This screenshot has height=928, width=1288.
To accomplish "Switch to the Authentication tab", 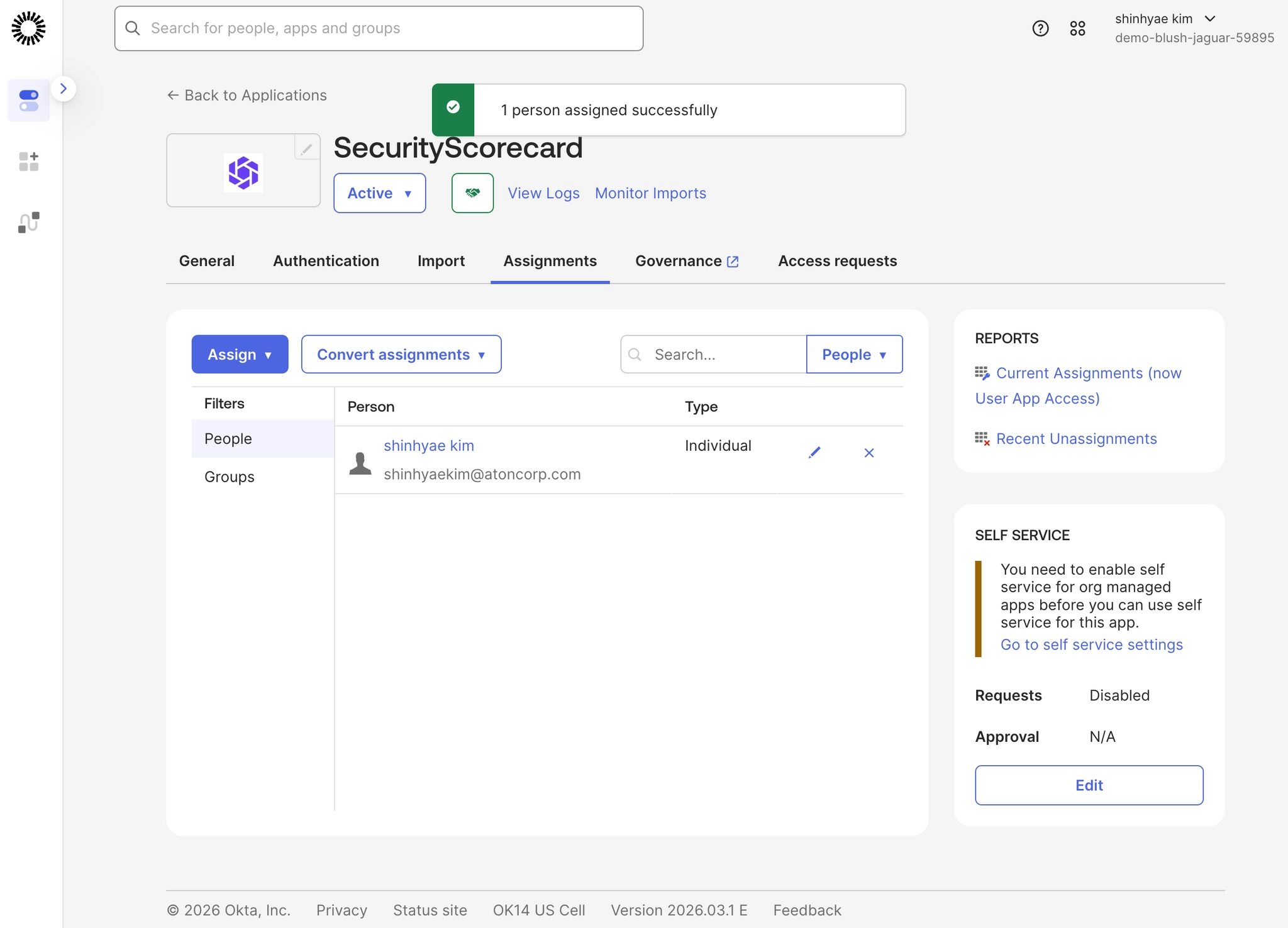I will 326,261.
